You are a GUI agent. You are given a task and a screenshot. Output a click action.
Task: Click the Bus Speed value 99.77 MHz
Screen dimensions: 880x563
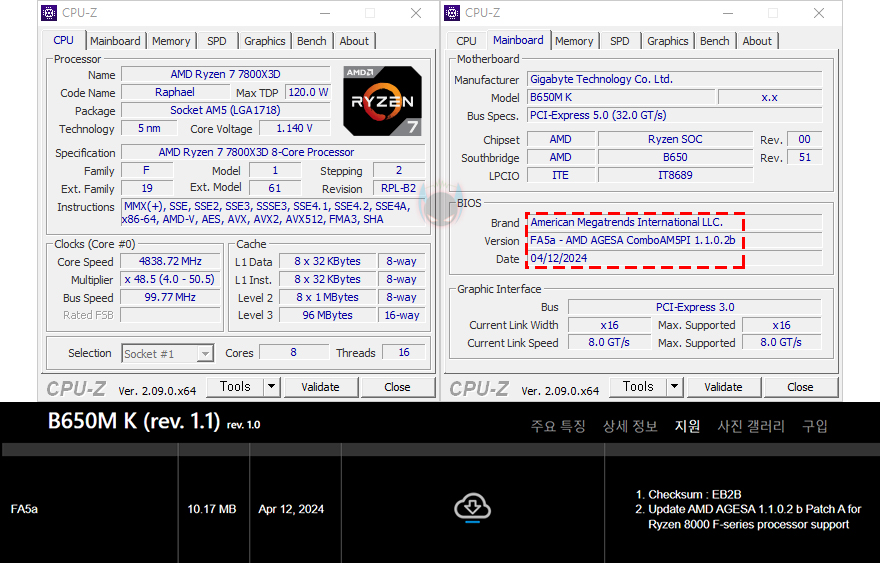tap(171, 297)
